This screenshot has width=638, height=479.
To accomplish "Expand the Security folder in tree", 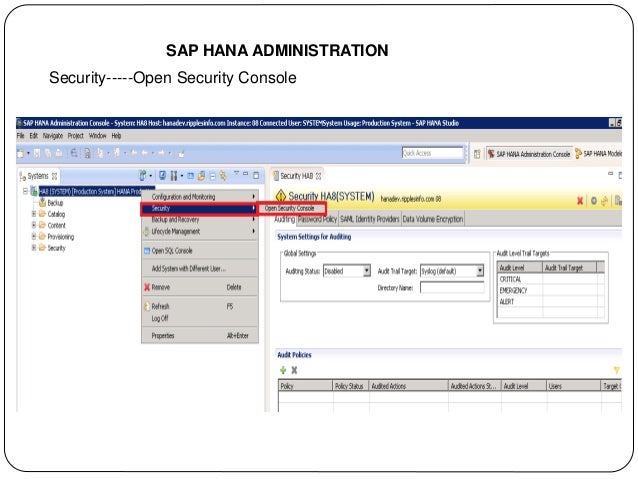I will (34, 247).
